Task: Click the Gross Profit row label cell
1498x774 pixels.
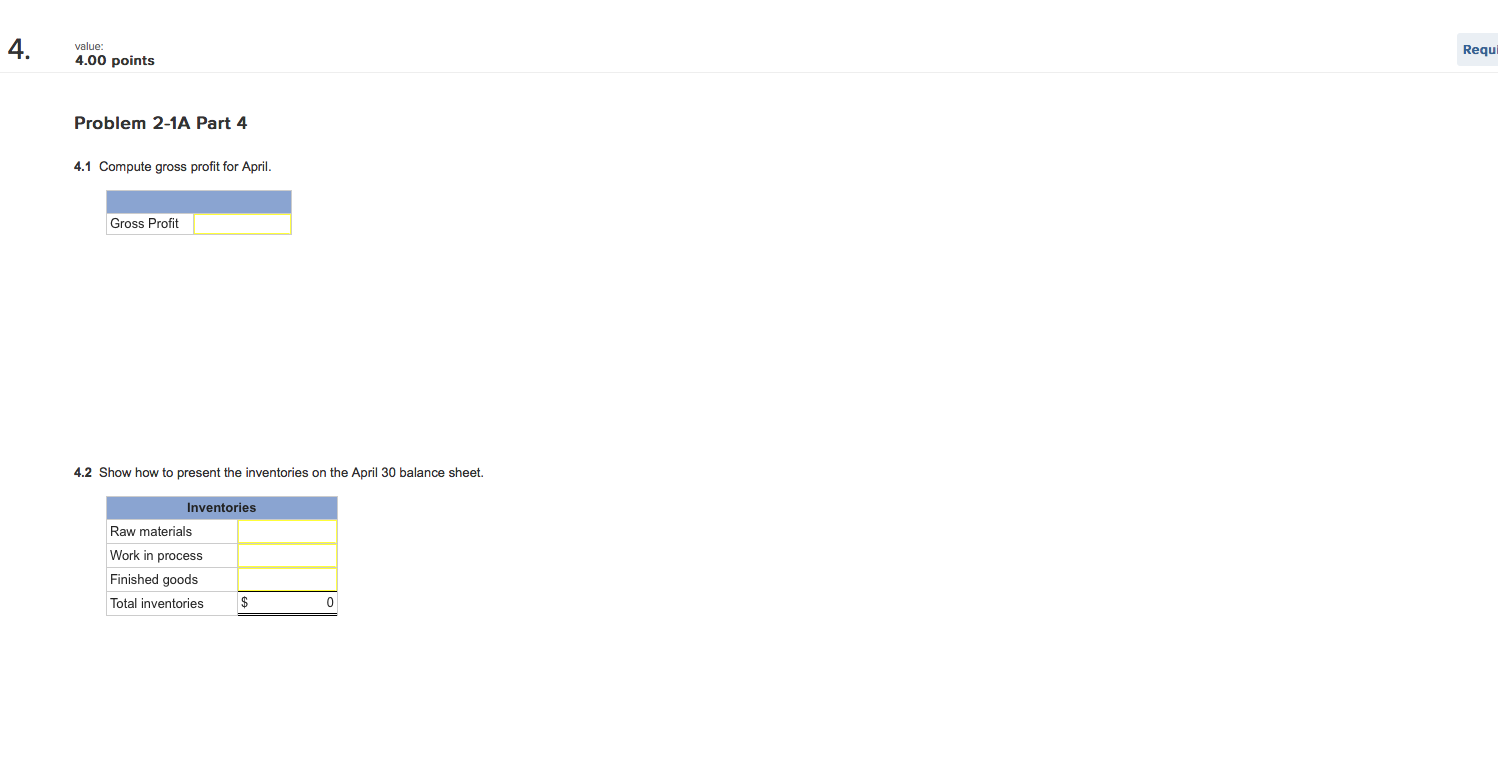Action: coord(150,224)
